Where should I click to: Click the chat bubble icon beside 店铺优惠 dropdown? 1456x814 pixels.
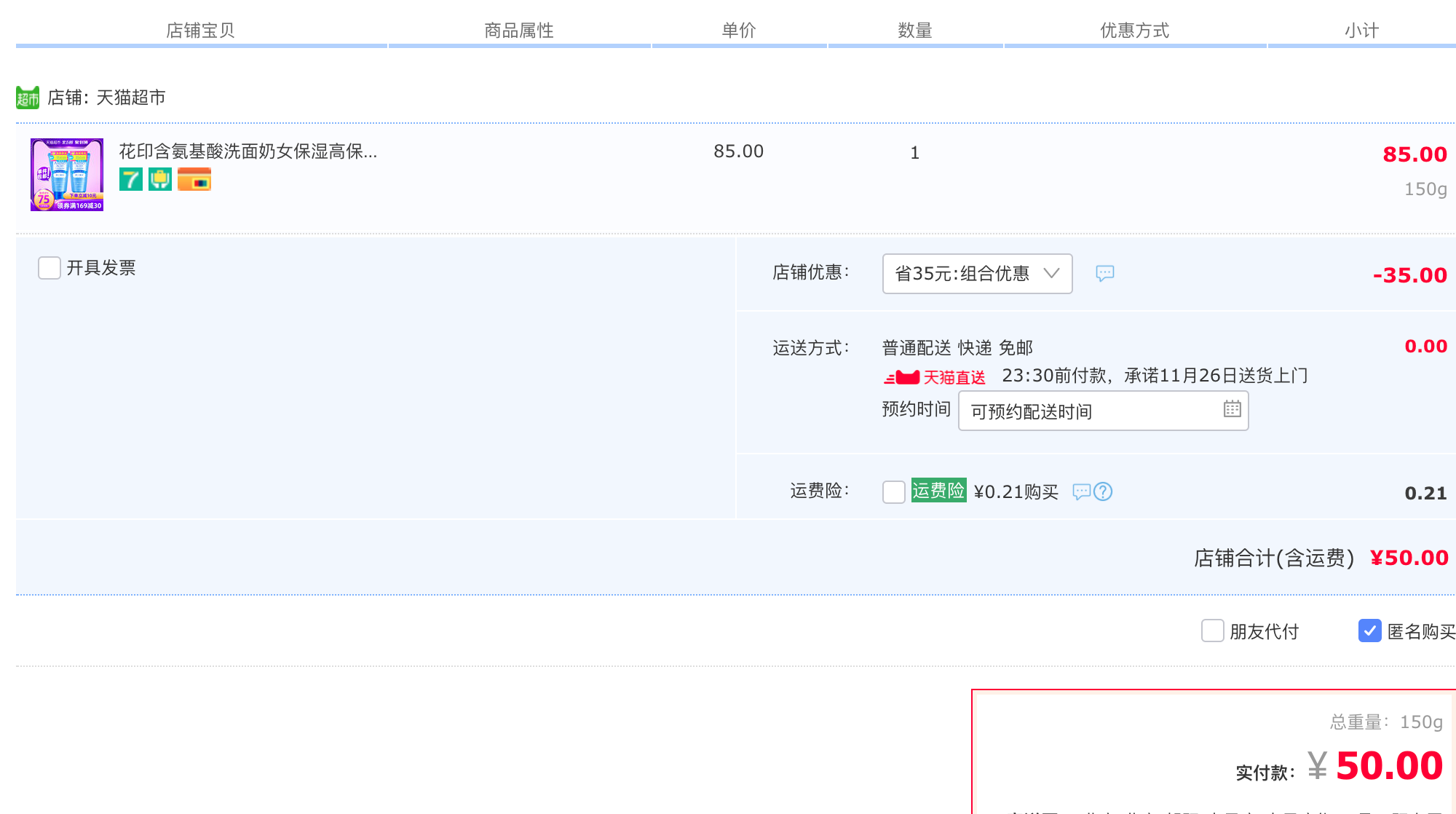pos(1105,273)
